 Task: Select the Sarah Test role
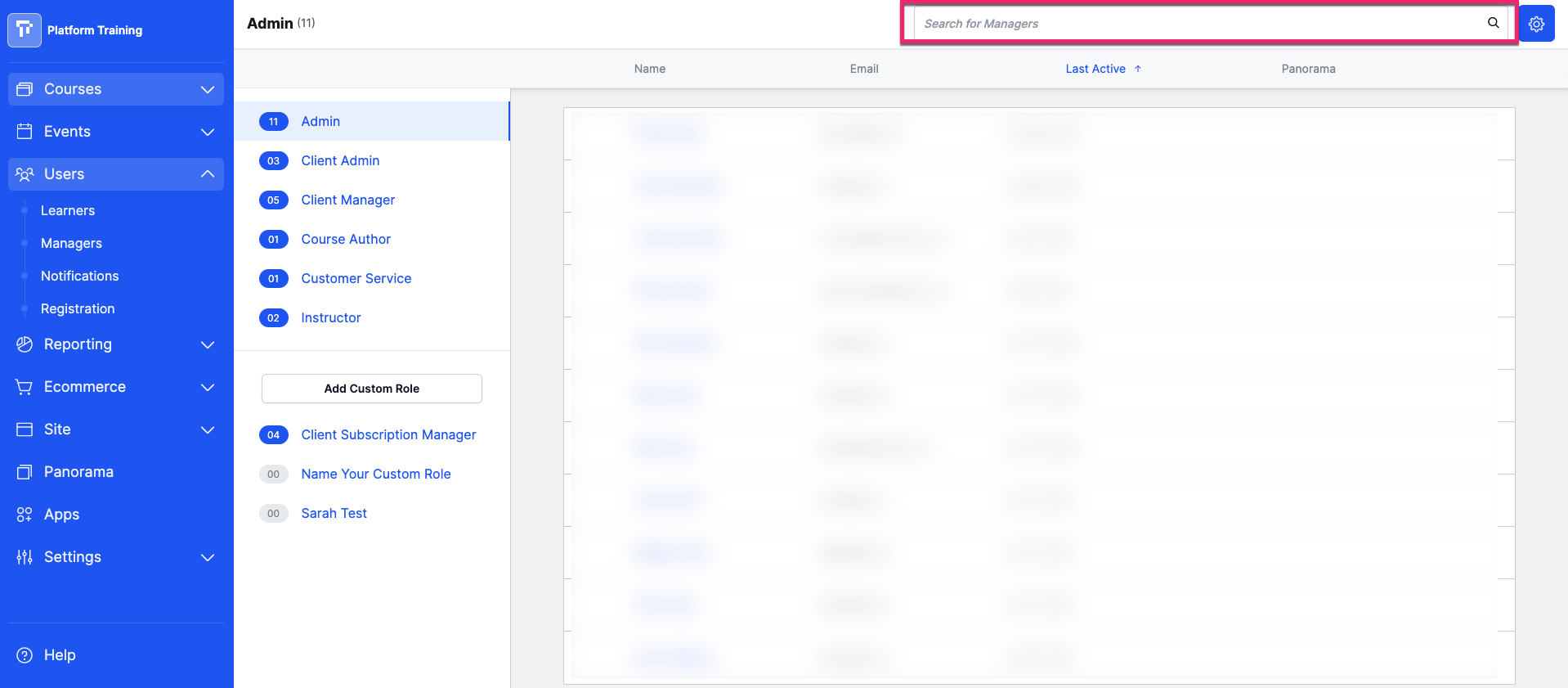(334, 513)
